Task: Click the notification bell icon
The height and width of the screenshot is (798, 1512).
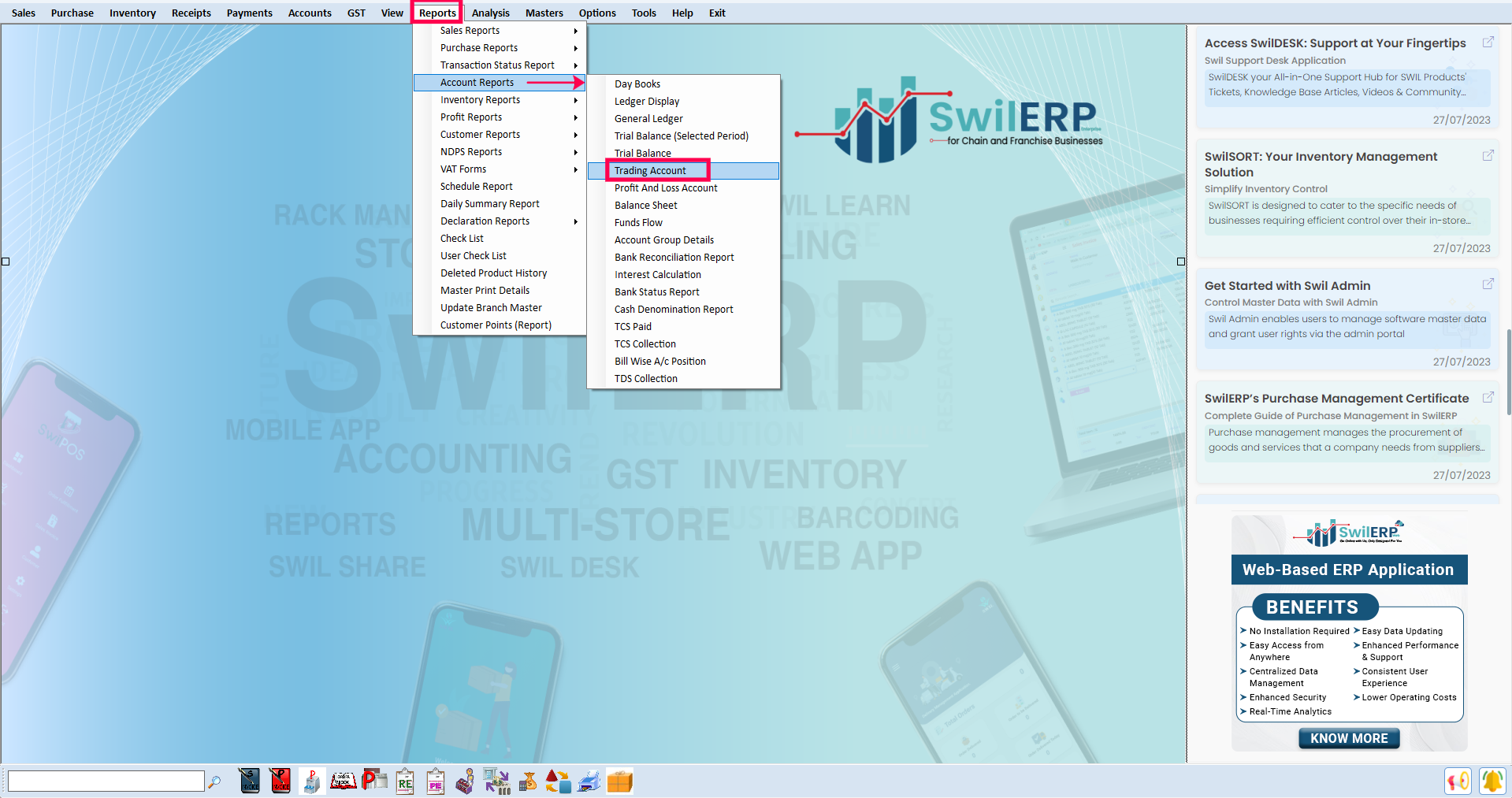Action: 1492,781
